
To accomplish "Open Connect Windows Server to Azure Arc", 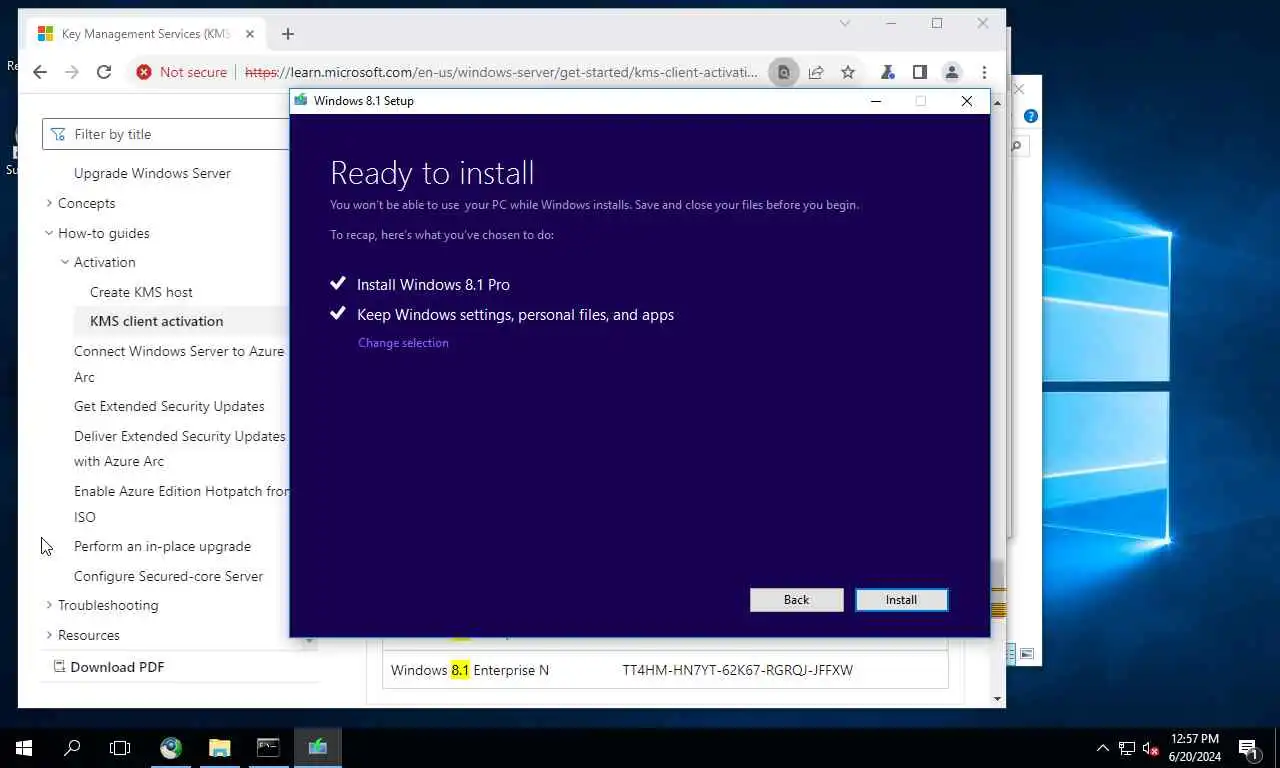I will (179, 364).
